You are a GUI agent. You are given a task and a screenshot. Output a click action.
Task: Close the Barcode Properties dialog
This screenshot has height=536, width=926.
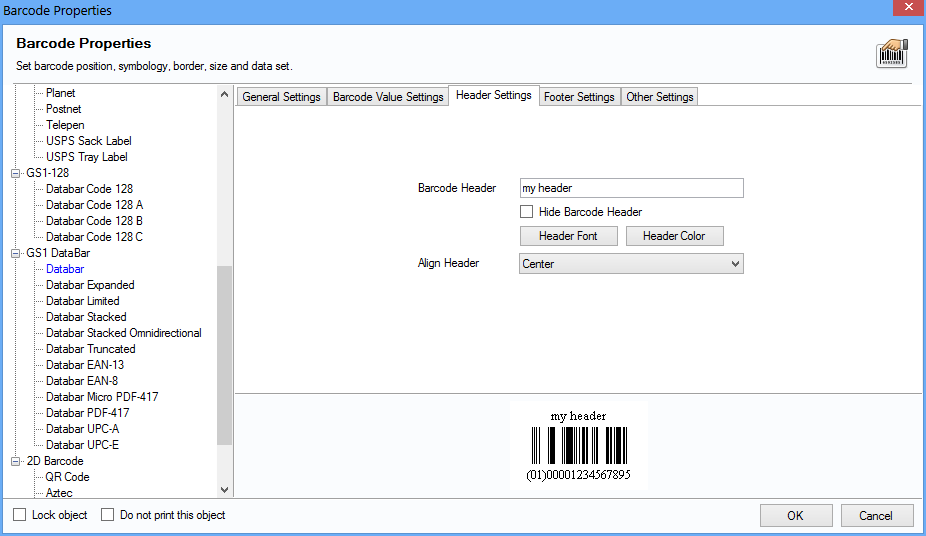tap(909, 8)
